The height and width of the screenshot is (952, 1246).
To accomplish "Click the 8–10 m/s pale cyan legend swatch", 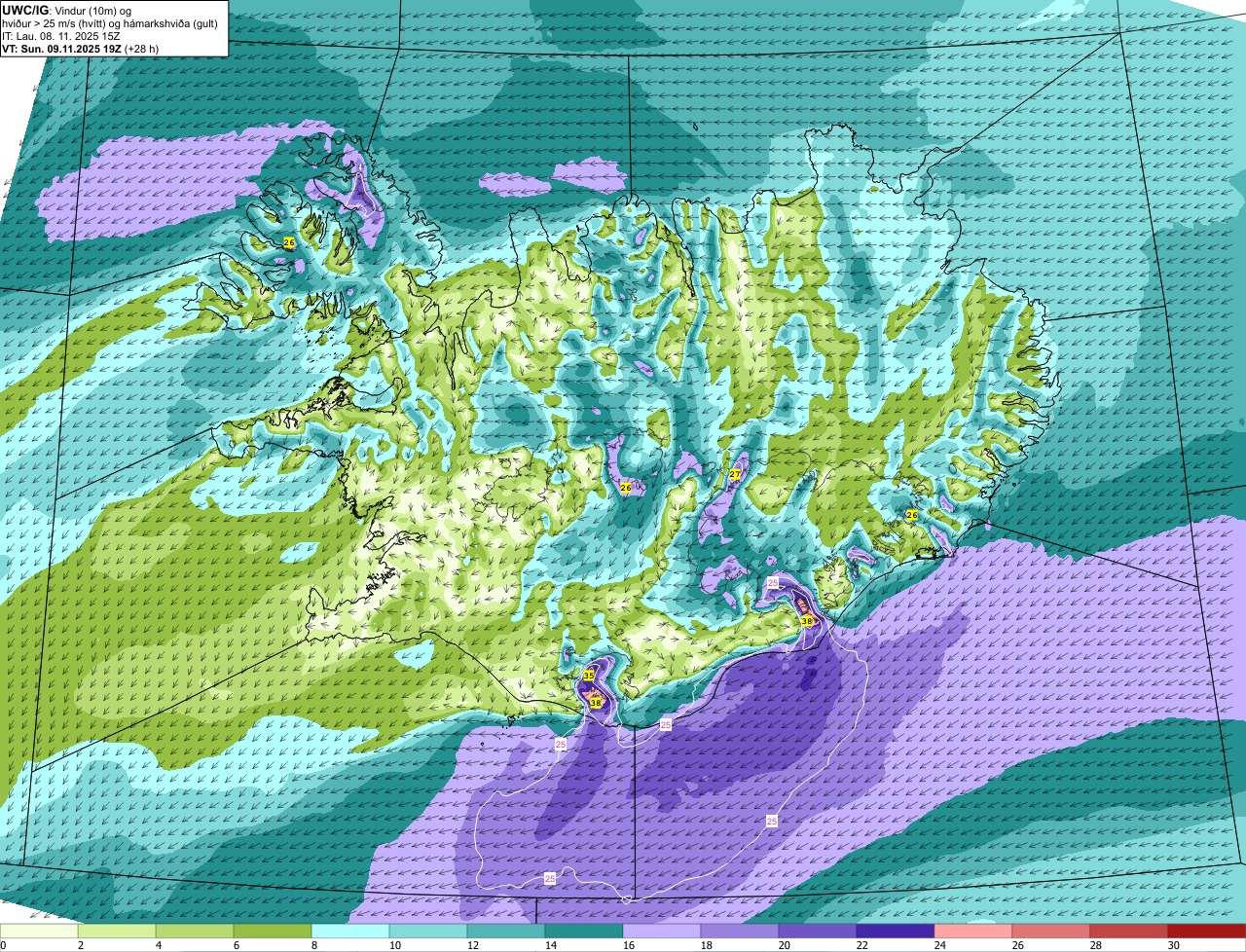I will coord(350,932).
